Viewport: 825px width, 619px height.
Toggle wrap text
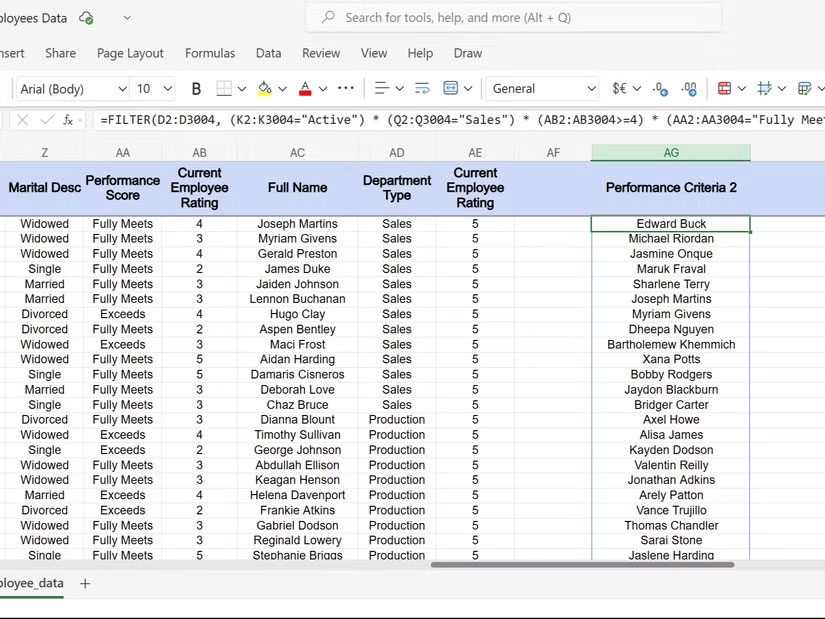[421, 89]
